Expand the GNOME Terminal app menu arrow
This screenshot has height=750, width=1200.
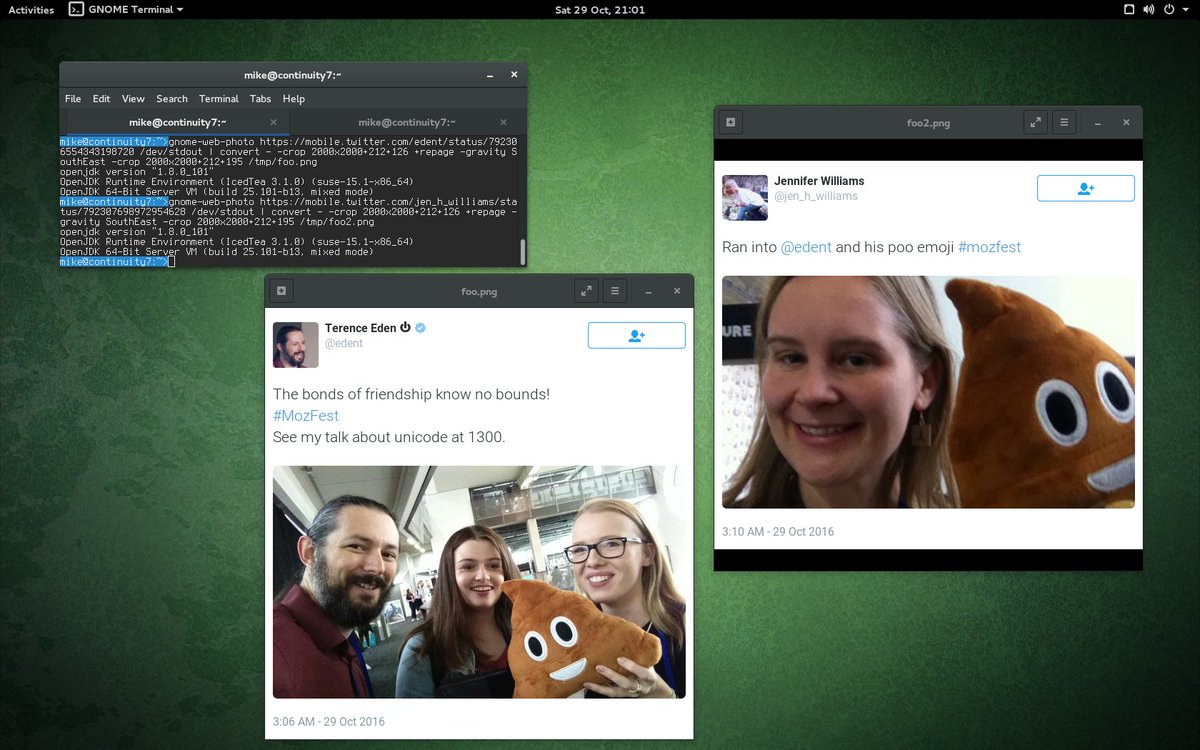pos(180,9)
